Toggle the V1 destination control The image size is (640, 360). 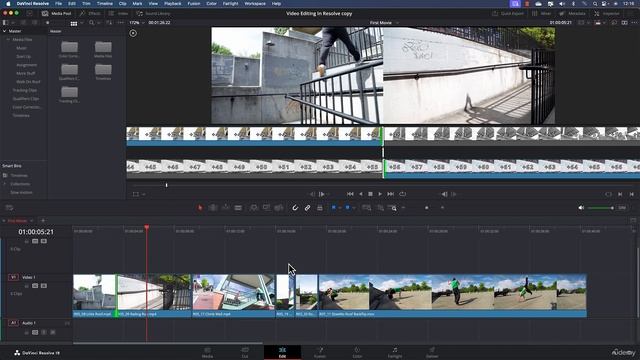[13, 277]
